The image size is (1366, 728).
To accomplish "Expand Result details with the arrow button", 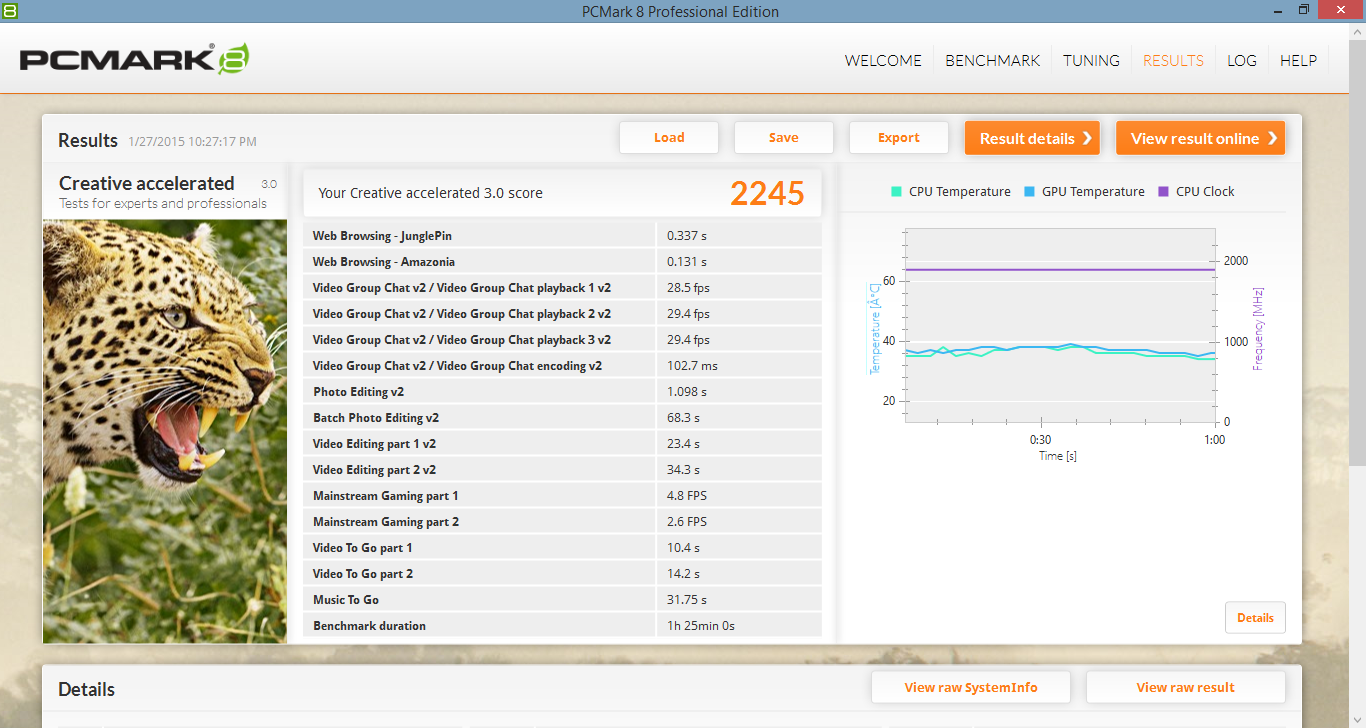I will 1032,138.
